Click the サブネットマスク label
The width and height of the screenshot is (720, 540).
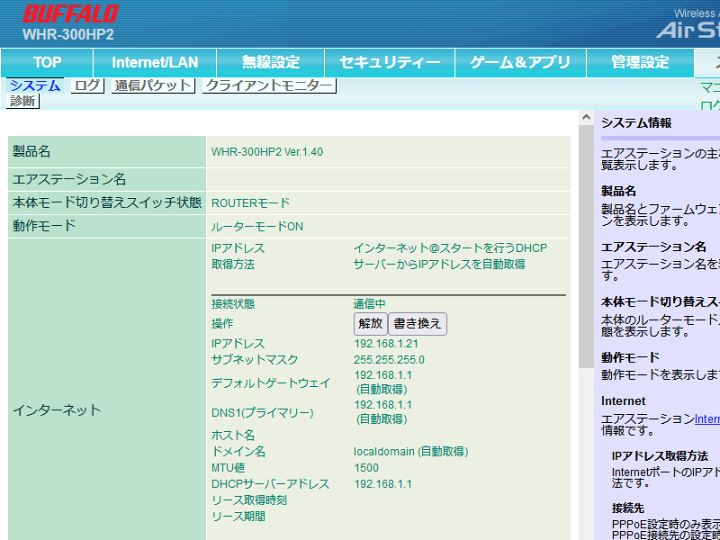[x=254, y=360]
